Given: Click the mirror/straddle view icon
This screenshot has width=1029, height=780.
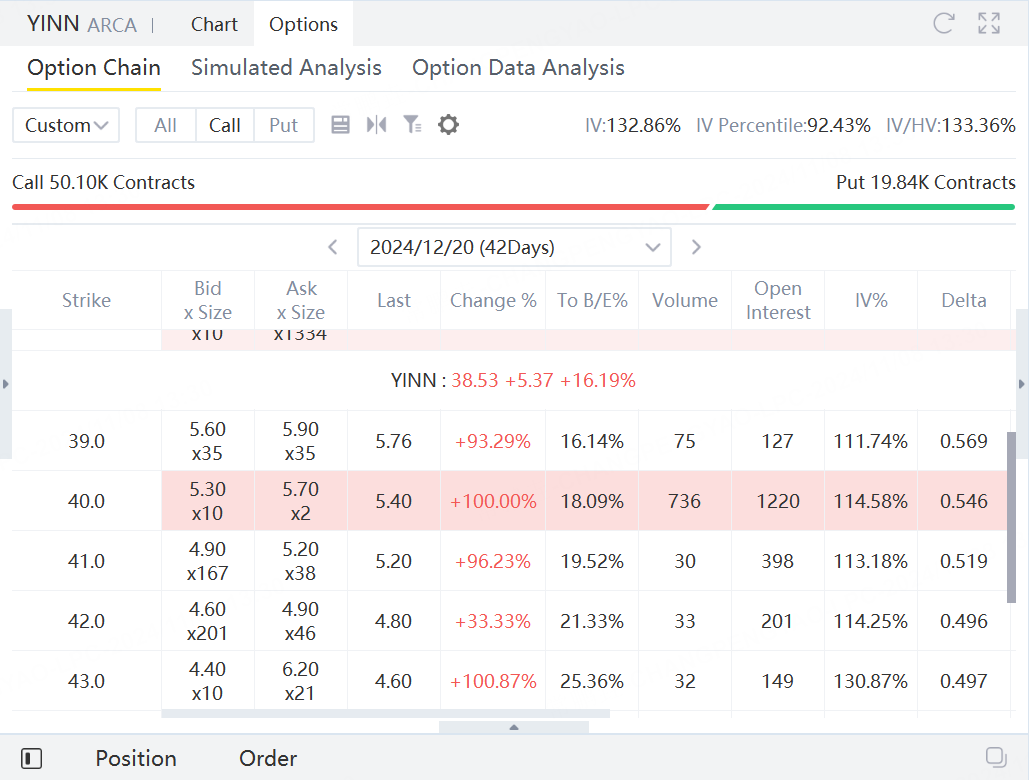Looking at the screenshot, I should 376,125.
